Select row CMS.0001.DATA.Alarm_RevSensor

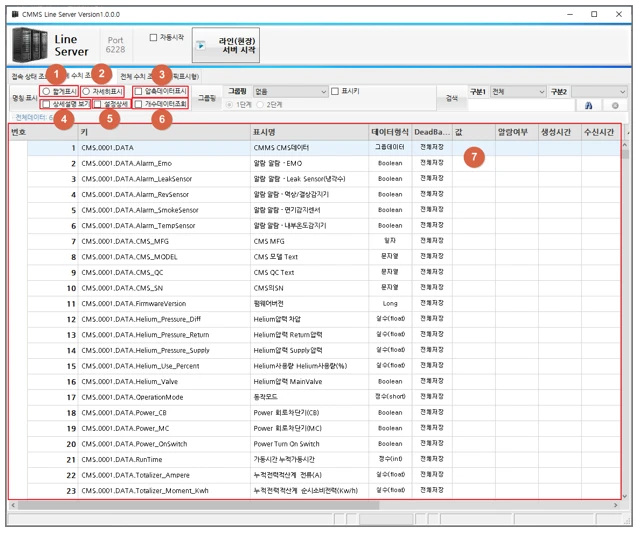tap(324, 194)
